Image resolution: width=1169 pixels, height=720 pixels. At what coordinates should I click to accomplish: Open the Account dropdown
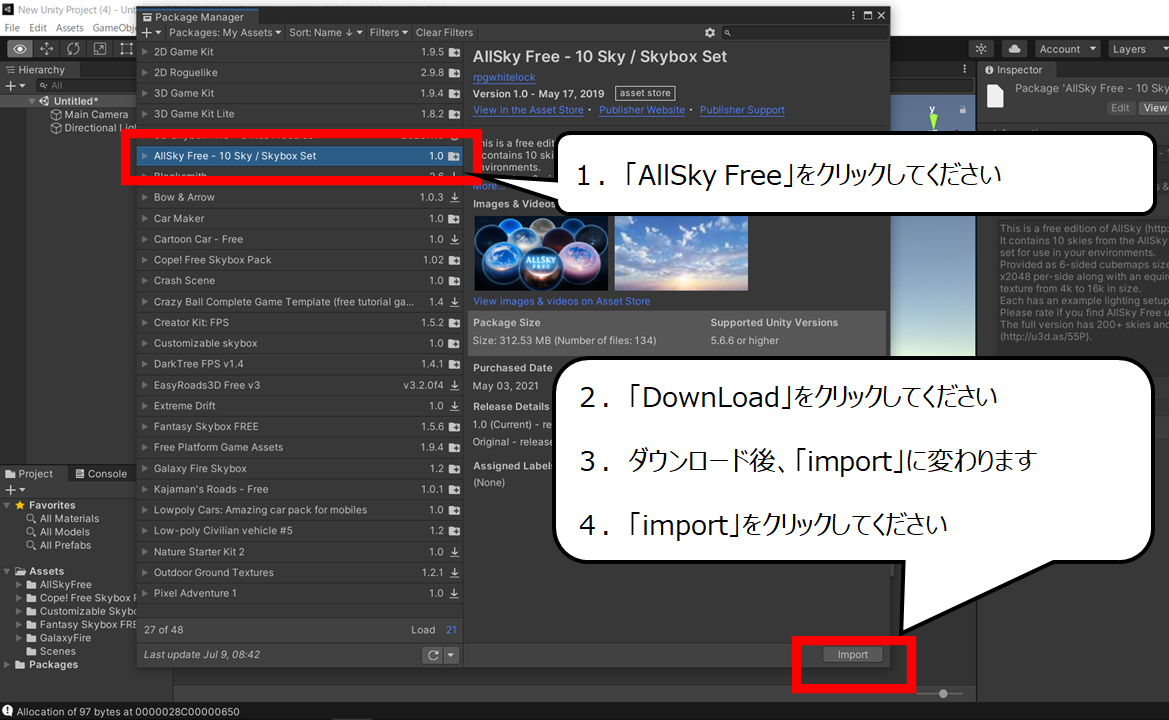pyautogui.click(x=1068, y=49)
